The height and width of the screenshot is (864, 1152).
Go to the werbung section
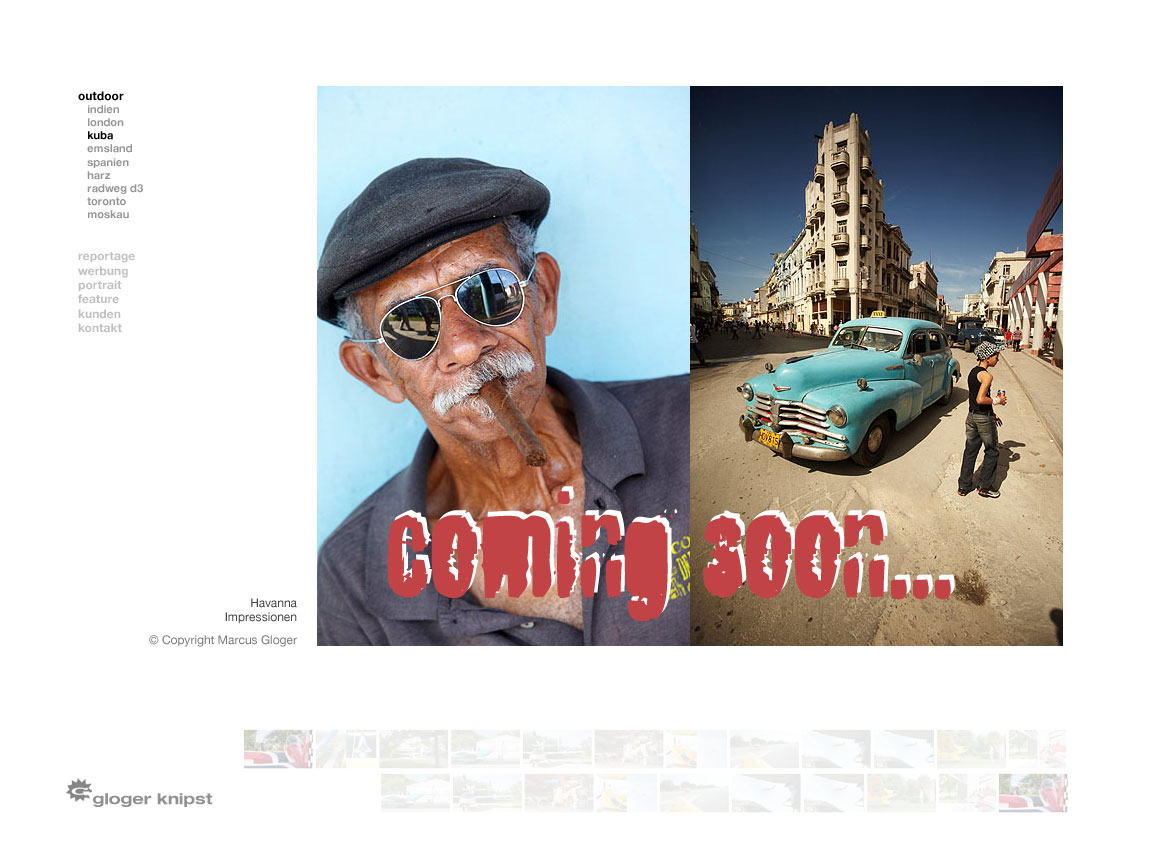coord(103,271)
